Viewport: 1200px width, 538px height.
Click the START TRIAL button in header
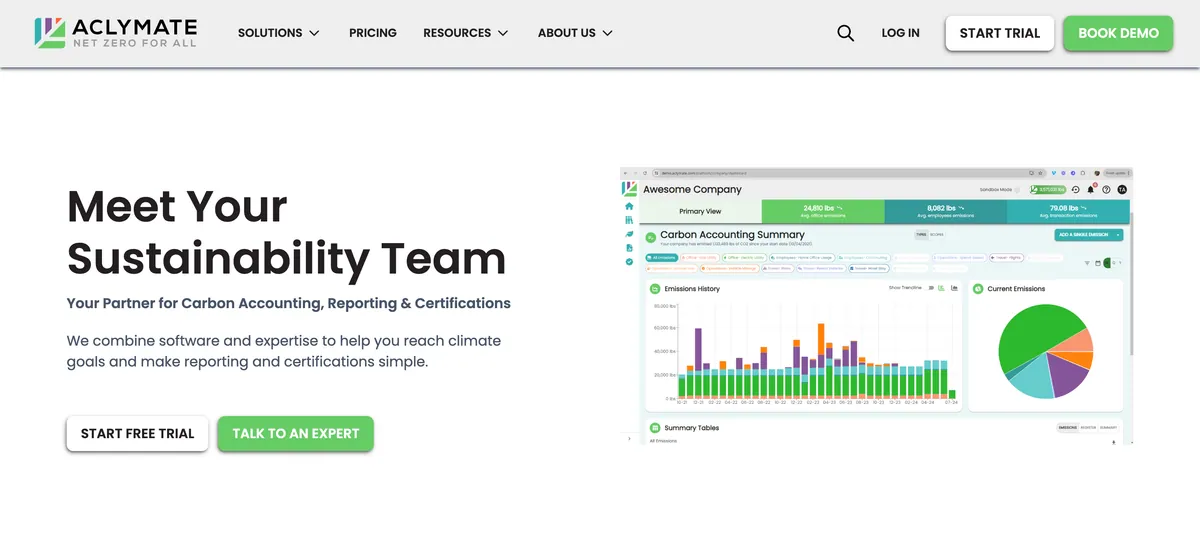(x=1000, y=33)
